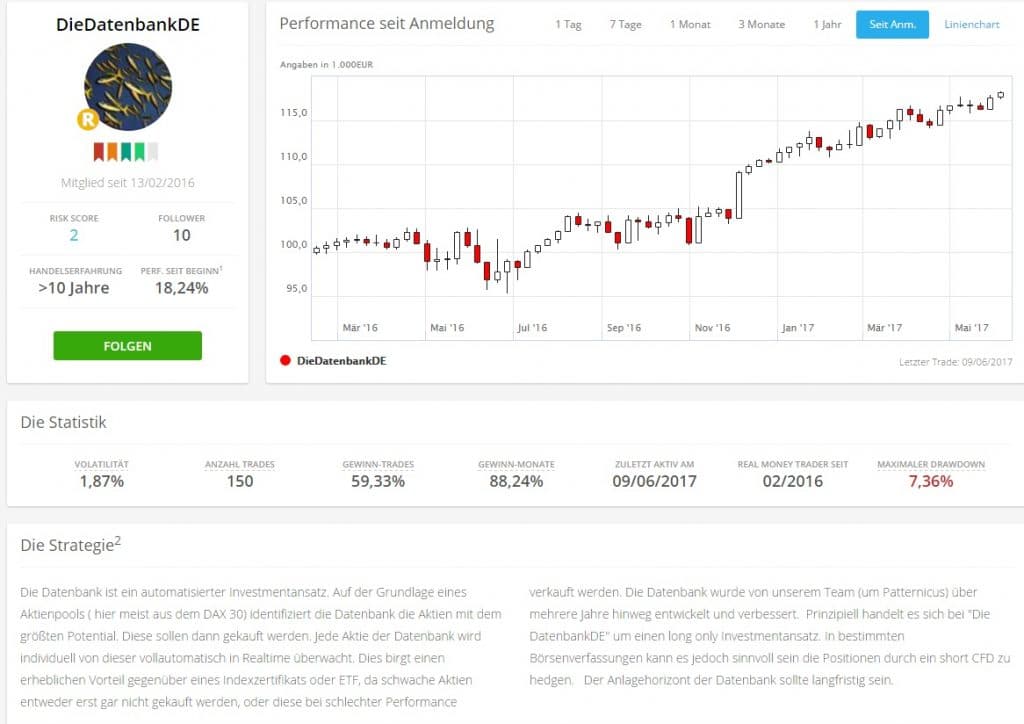Click the Risk Score value 2

pos(74,235)
